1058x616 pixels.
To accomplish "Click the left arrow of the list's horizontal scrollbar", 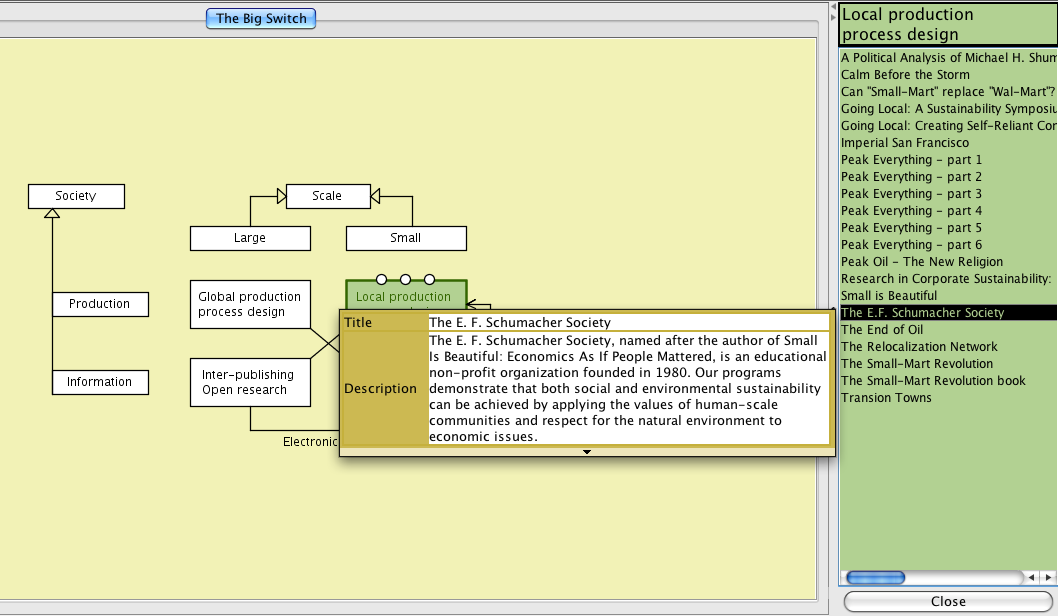I will 1031,577.
